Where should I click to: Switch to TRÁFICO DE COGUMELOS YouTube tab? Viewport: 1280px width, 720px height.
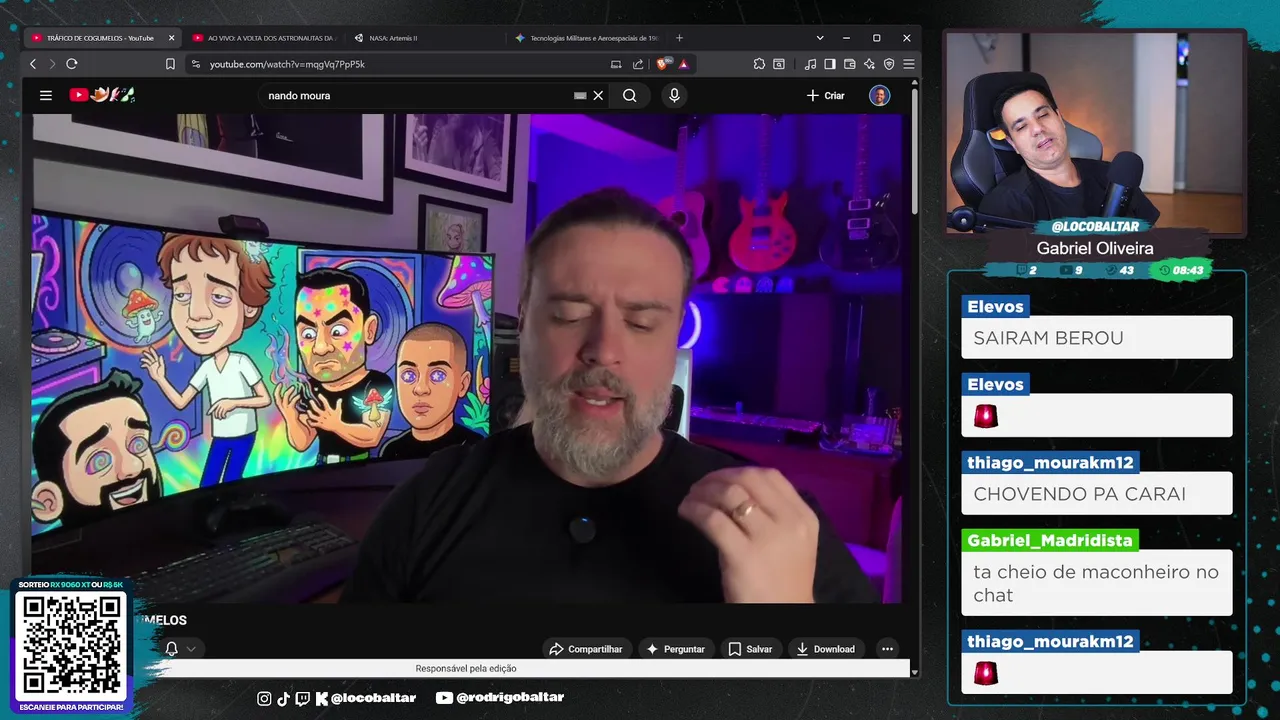point(100,38)
